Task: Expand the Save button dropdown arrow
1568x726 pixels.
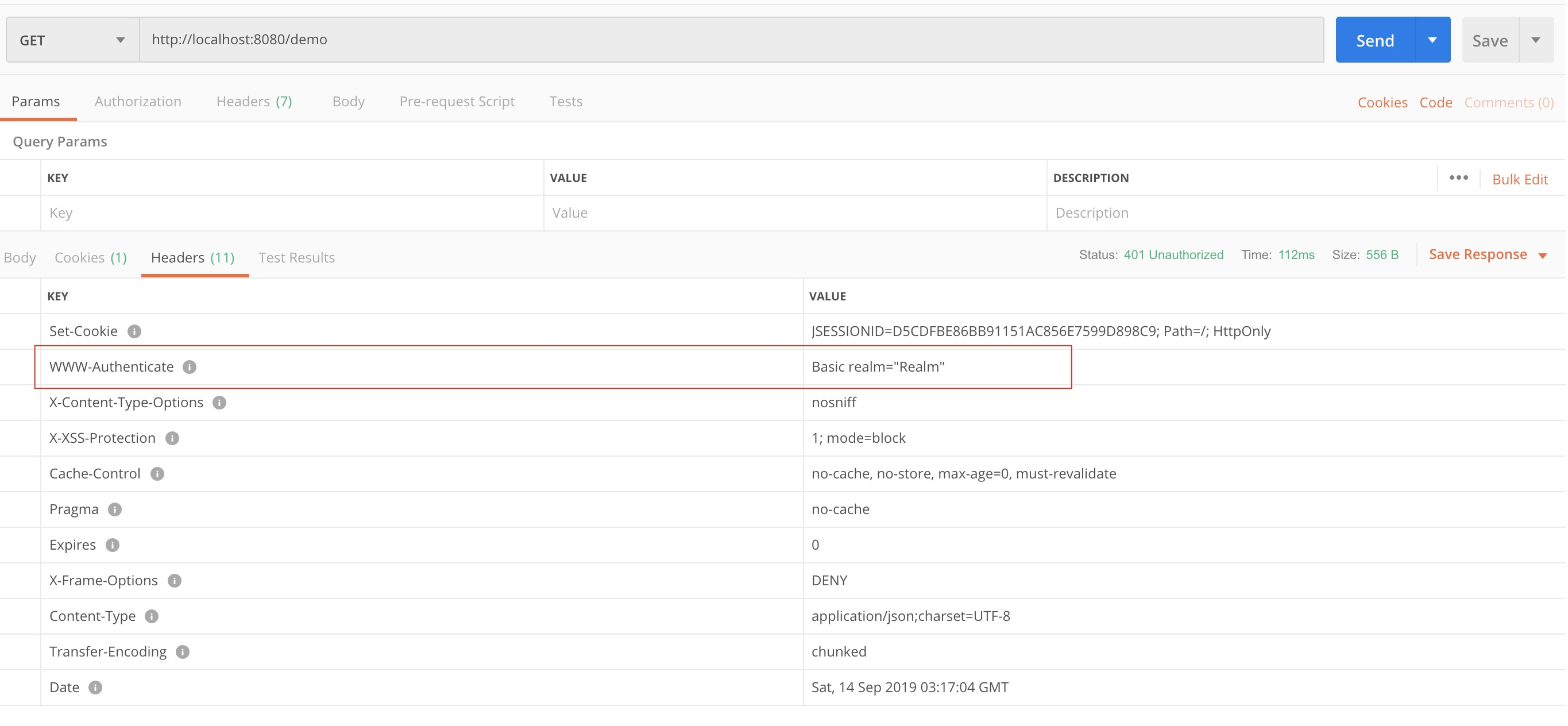Action: [x=1535, y=40]
